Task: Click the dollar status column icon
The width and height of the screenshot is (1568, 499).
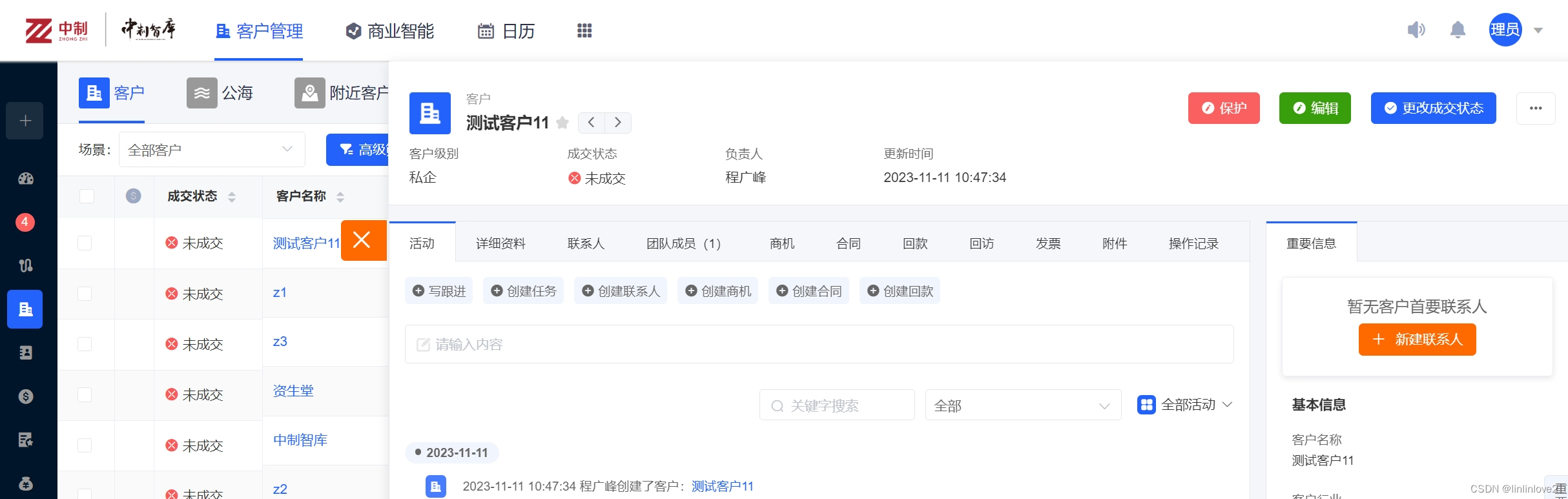Action: coord(134,196)
